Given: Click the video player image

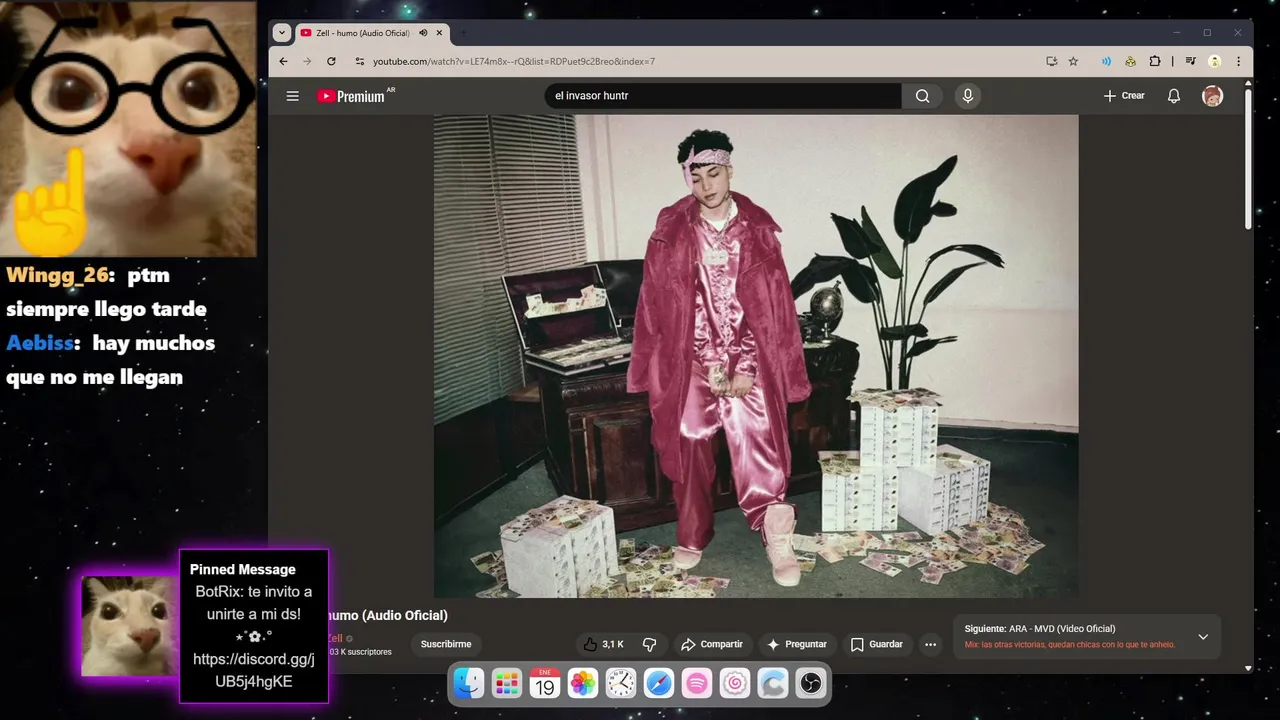Looking at the screenshot, I should click(x=756, y=356).
